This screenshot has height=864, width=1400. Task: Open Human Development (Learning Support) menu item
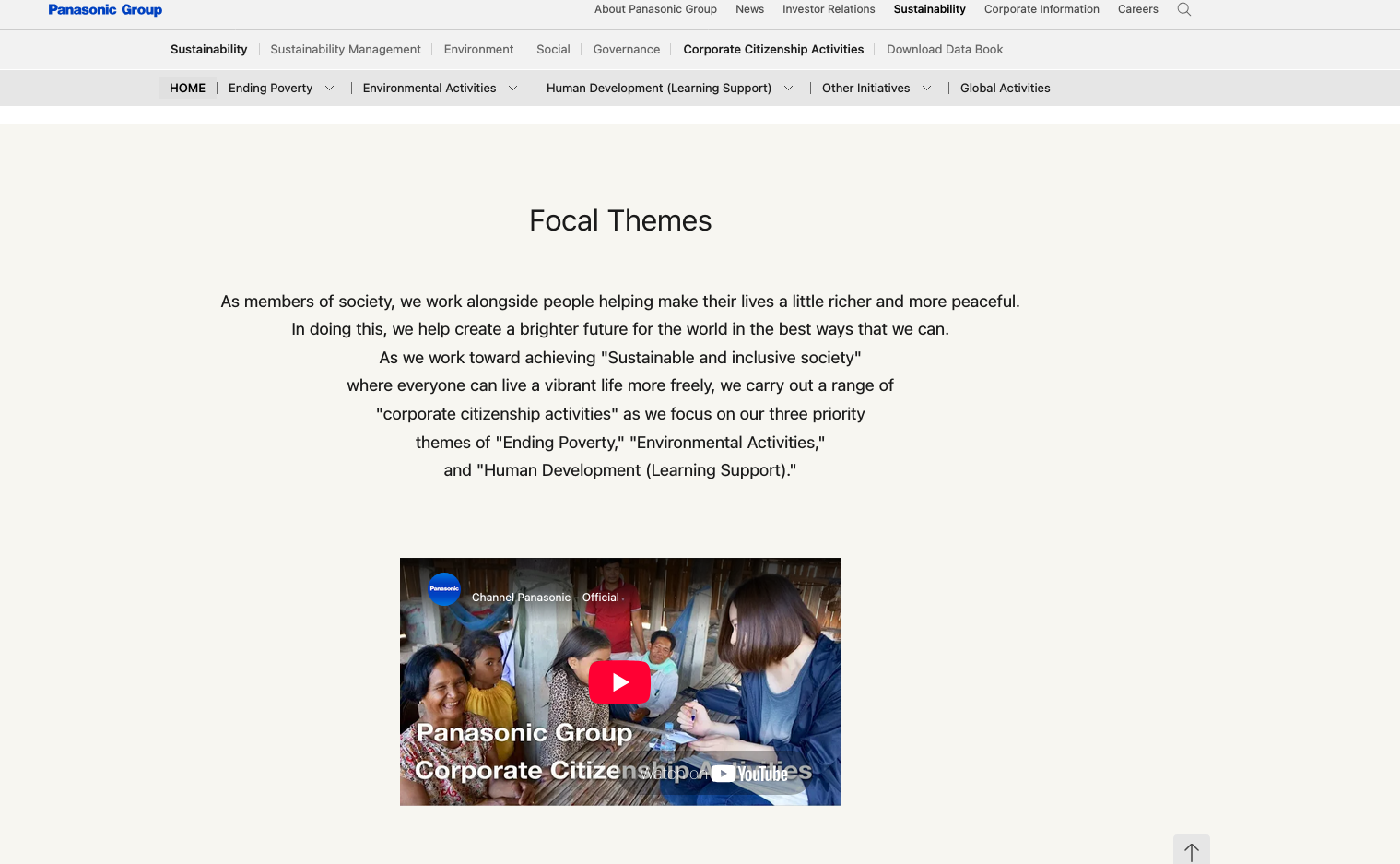pos(659,89)
